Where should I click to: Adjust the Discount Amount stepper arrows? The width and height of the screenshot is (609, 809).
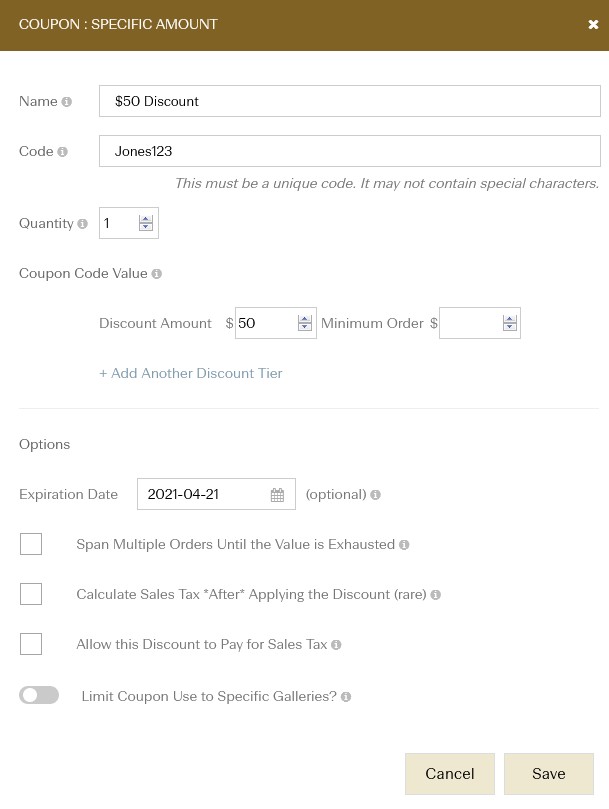click(305, 323)
